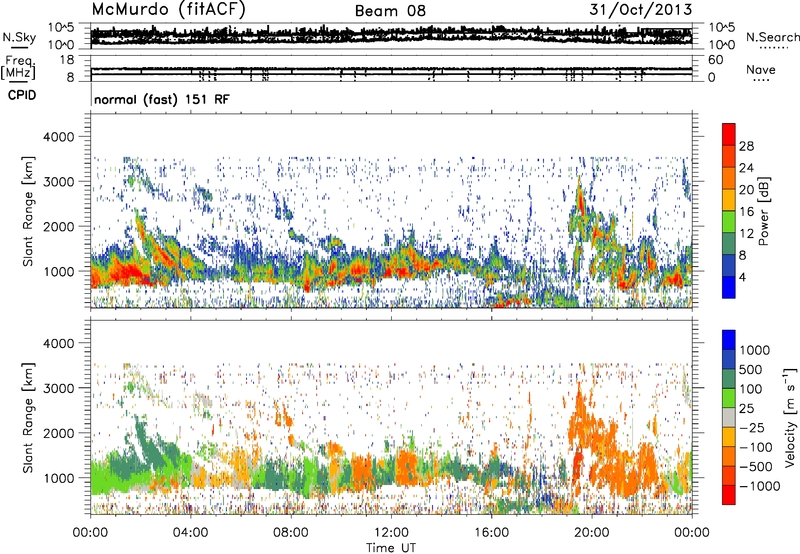The height and width of the screenshot is (554, 800).
Task: Pick the light green segment of the power color bar
Action: point(729,221)
